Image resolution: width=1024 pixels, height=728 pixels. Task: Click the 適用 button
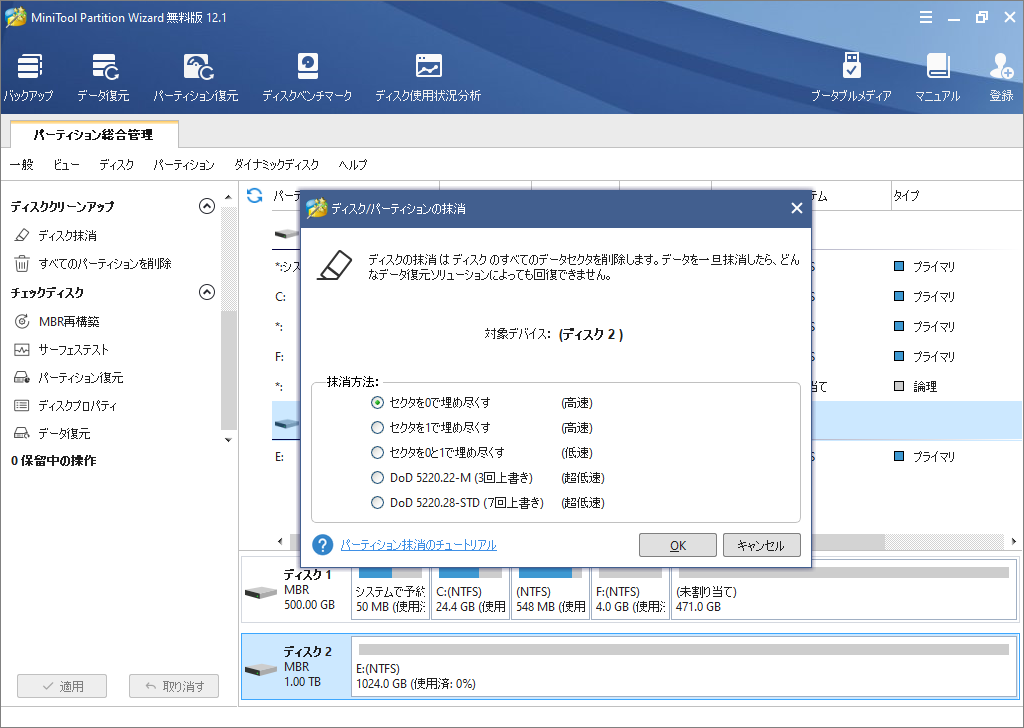pyautogui.click(x=62, y=686)
